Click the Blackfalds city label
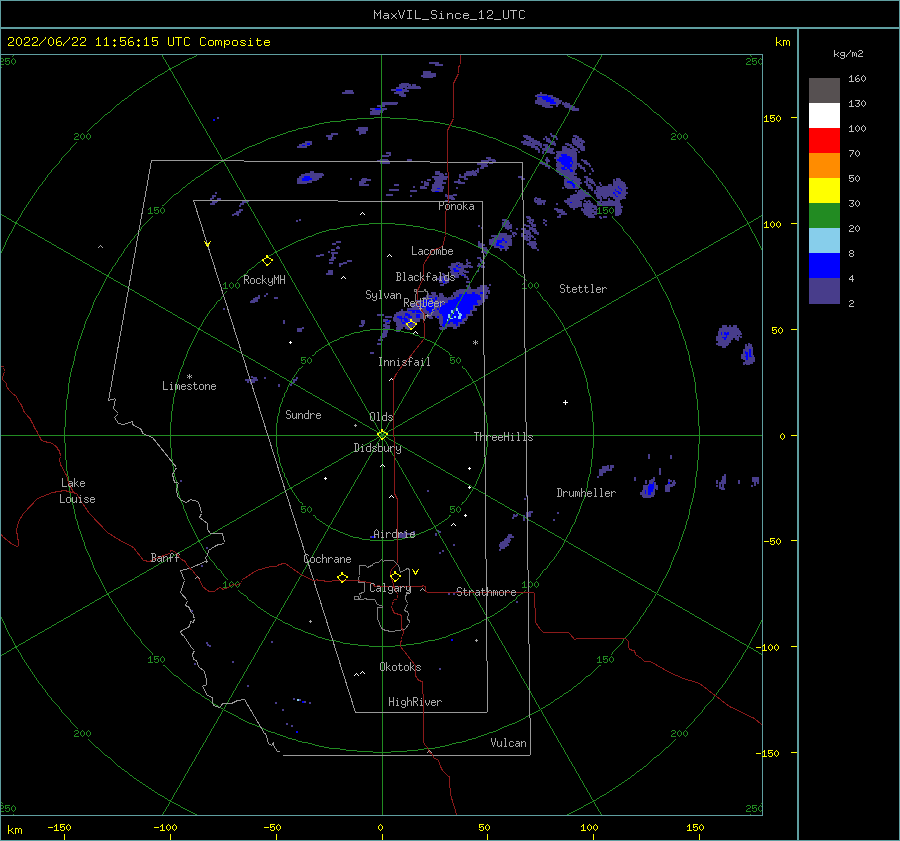Screen dimensions: 900x841 click(x=425, y=277)
